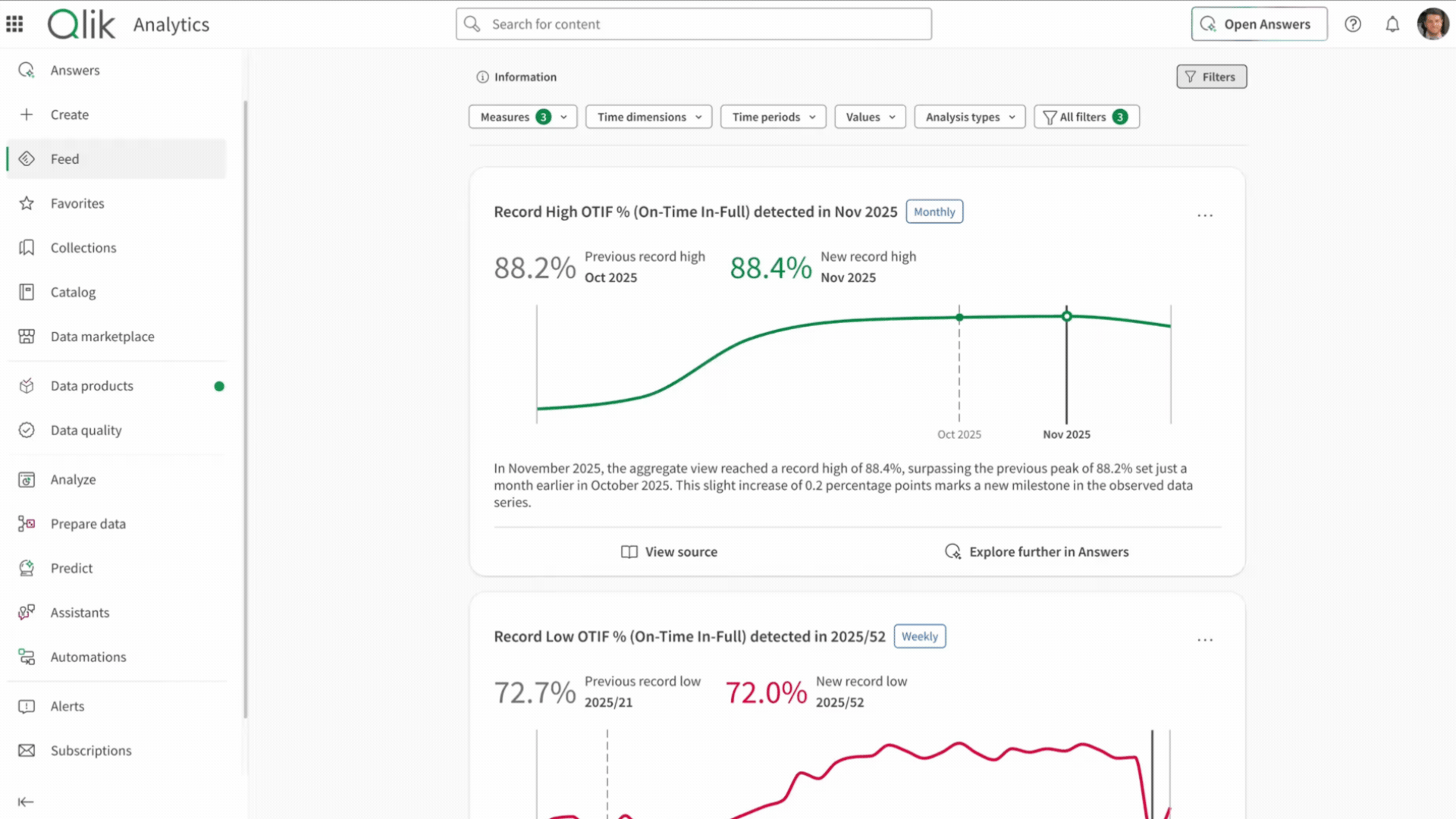The height and width of the screenshot is (819, 1456).
Task: Select the Predict tool in the sidebar
Action: tap(71, 568)
